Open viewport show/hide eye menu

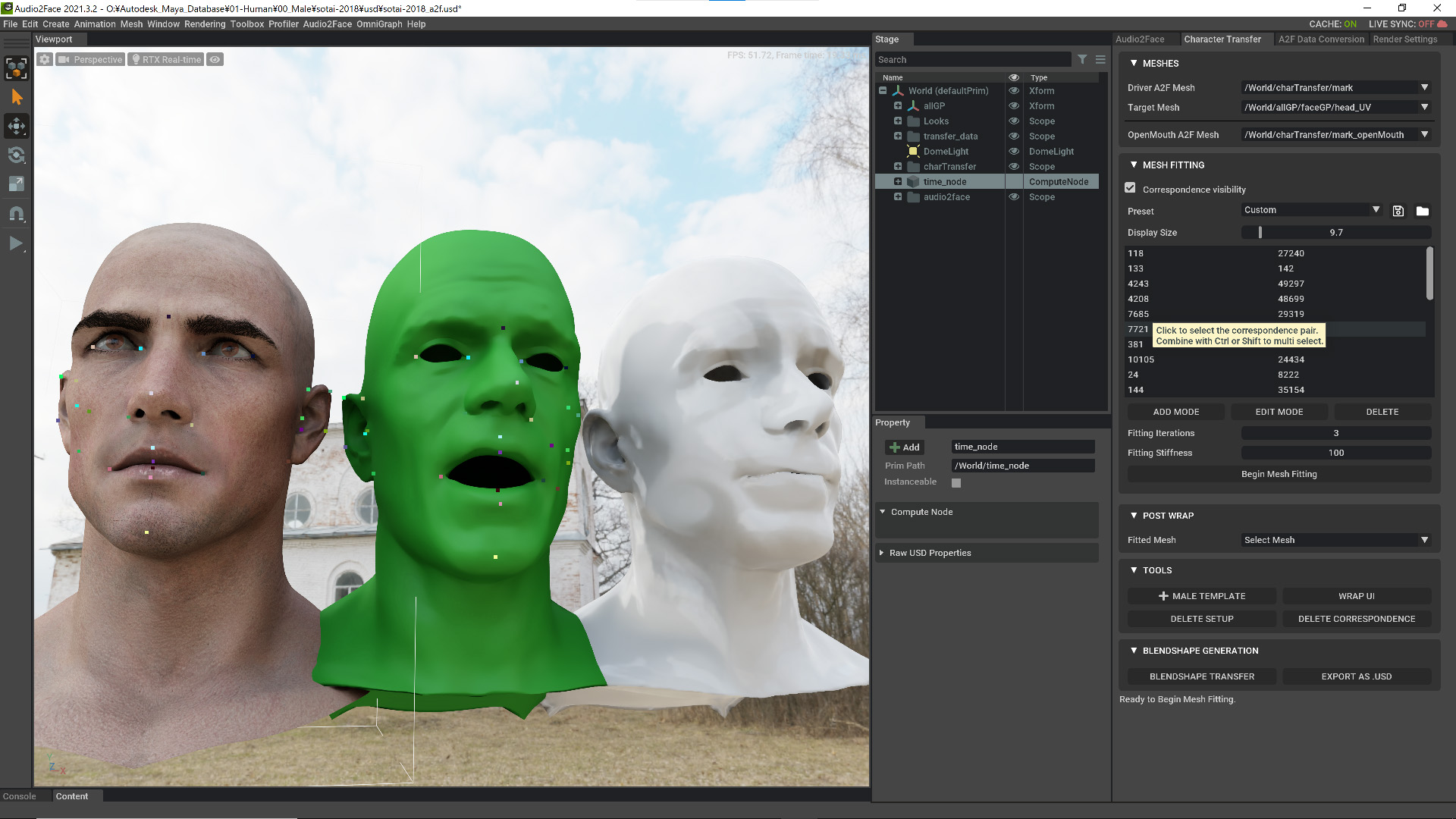coord(215,59)
